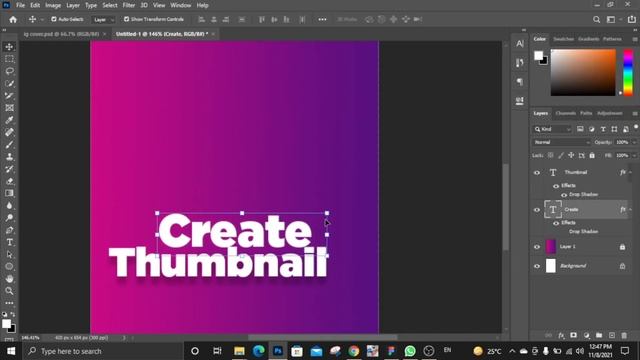Create a new group folder
Screen dimensions: 640x360
(599, 336)
